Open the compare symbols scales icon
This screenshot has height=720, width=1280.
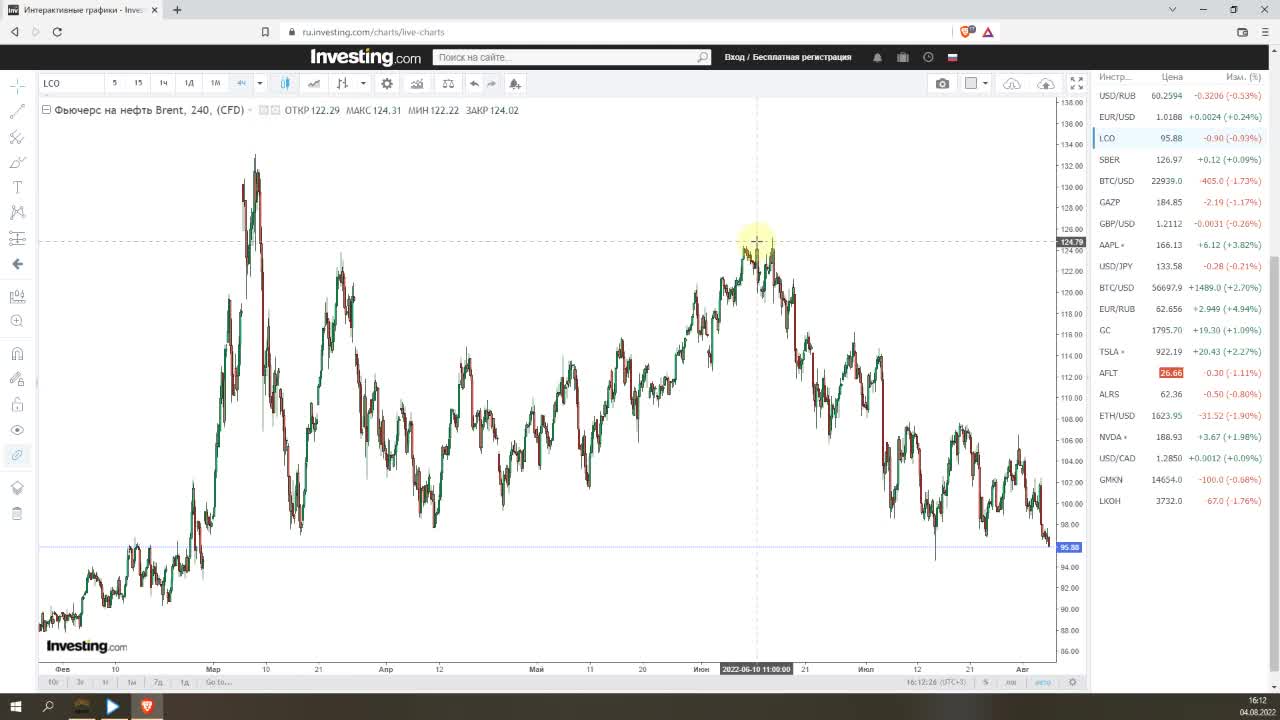point(448,83)
